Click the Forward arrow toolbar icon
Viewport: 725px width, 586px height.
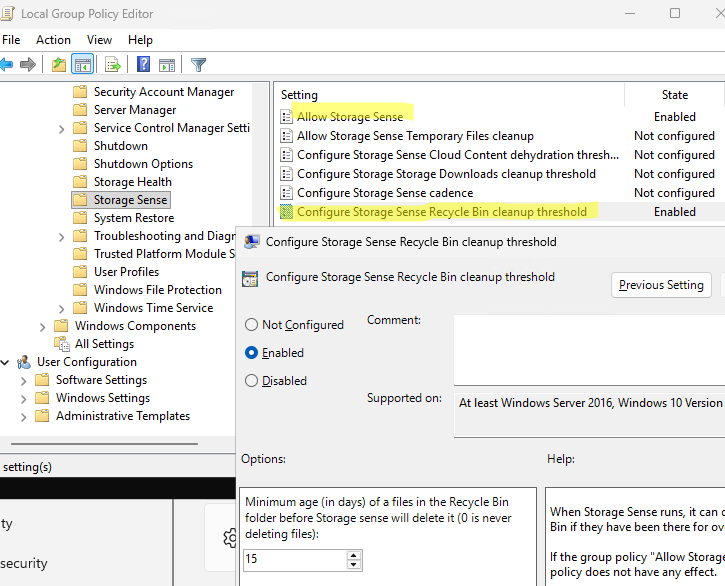pyautogui.click(x=28, y=65)
